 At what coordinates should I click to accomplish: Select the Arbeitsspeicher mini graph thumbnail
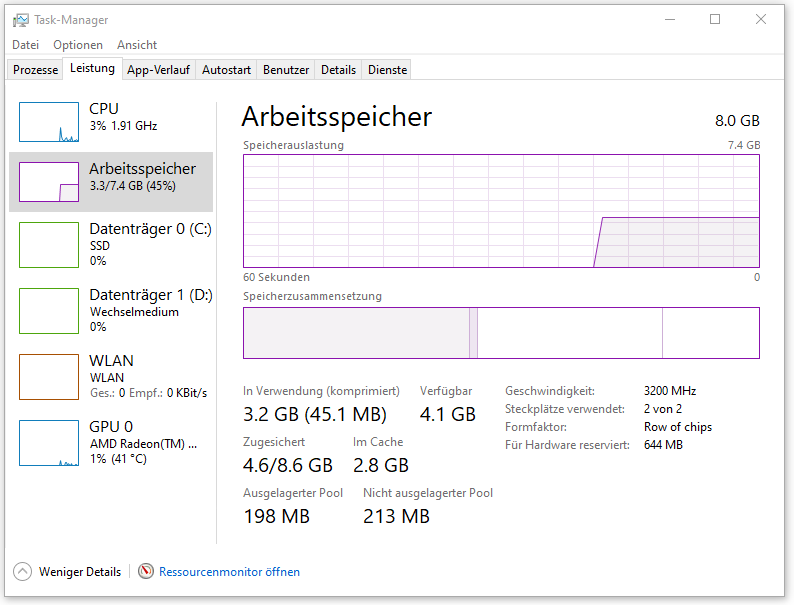49,182
